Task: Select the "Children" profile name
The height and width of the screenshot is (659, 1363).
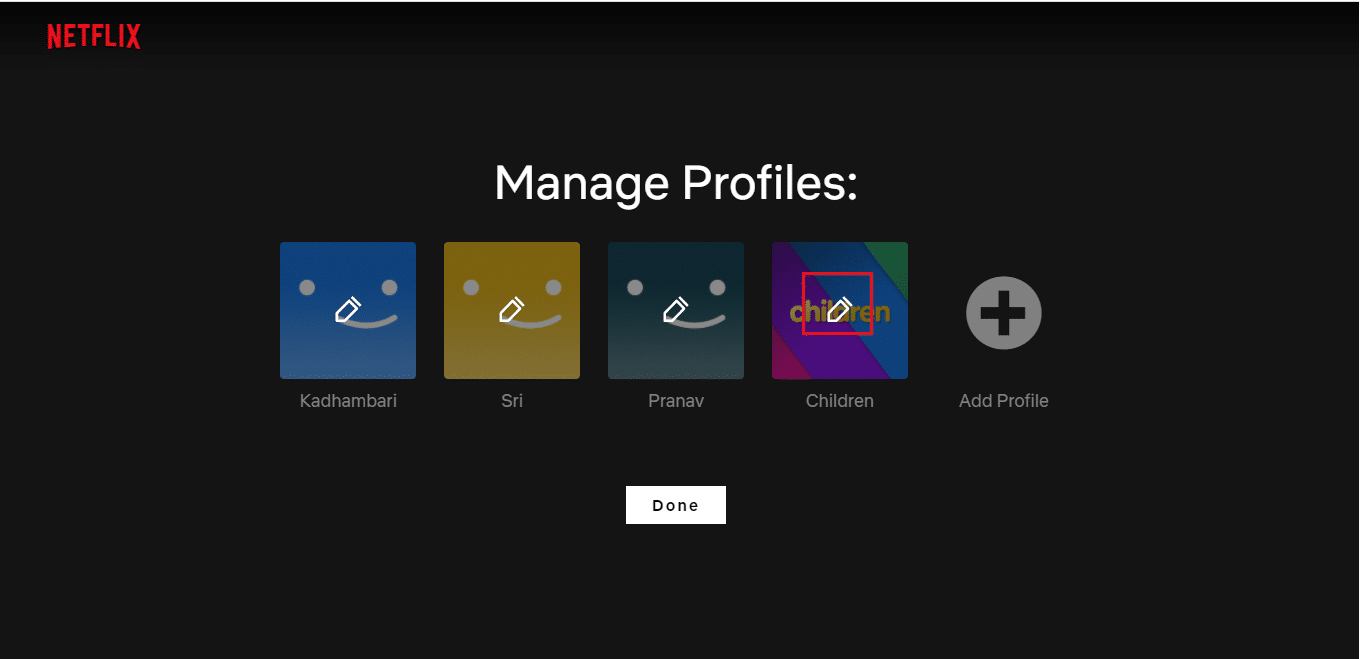Action: point(840,401)
